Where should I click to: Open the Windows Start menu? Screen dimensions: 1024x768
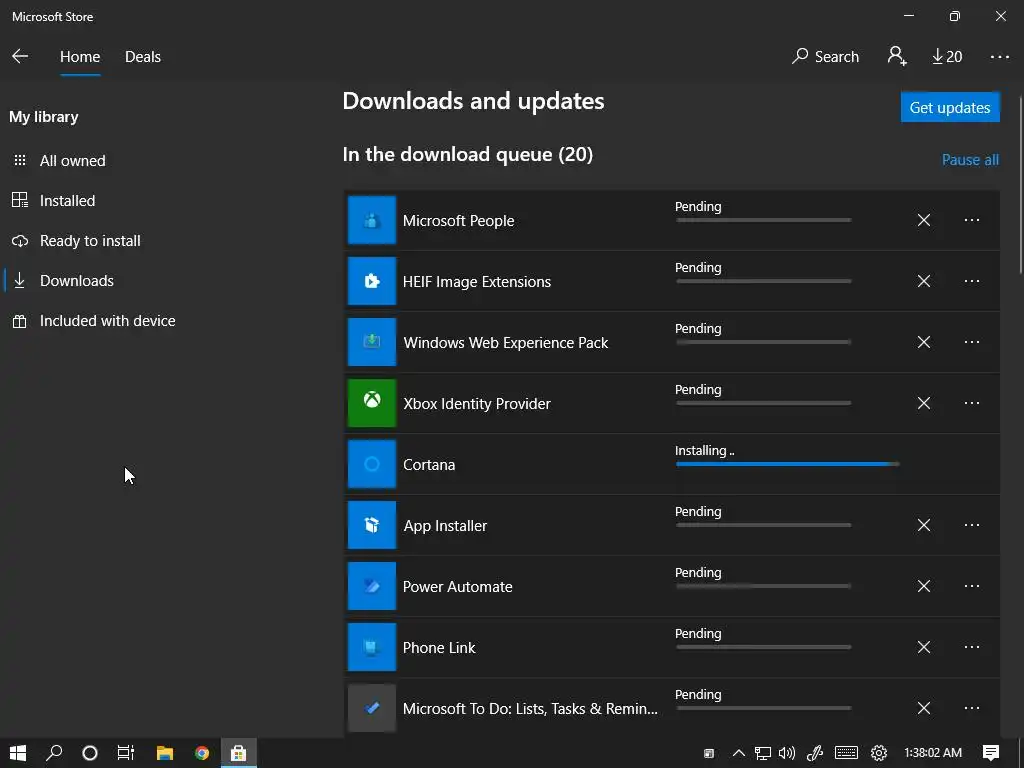tap(18, 753)
